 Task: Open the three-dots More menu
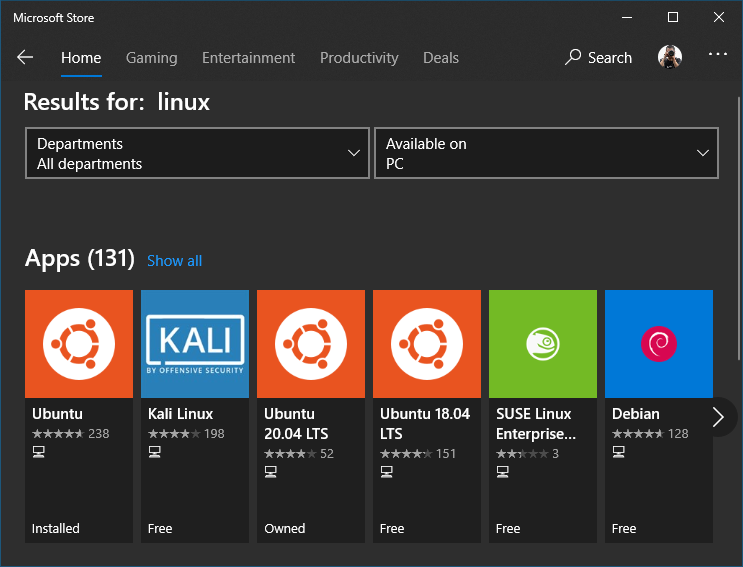[x=717, y=54]
